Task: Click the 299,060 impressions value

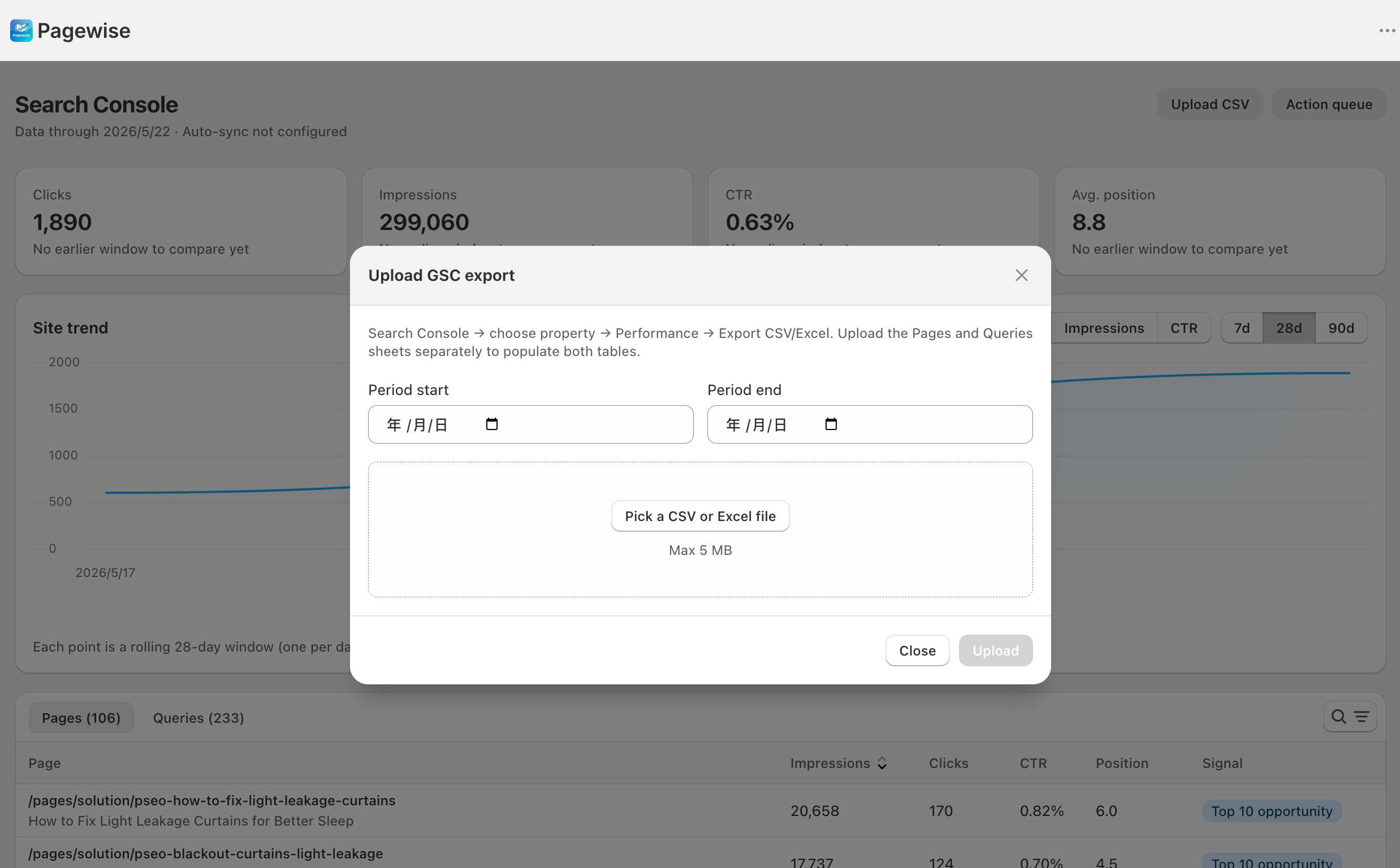Action: tap(424, 222)
